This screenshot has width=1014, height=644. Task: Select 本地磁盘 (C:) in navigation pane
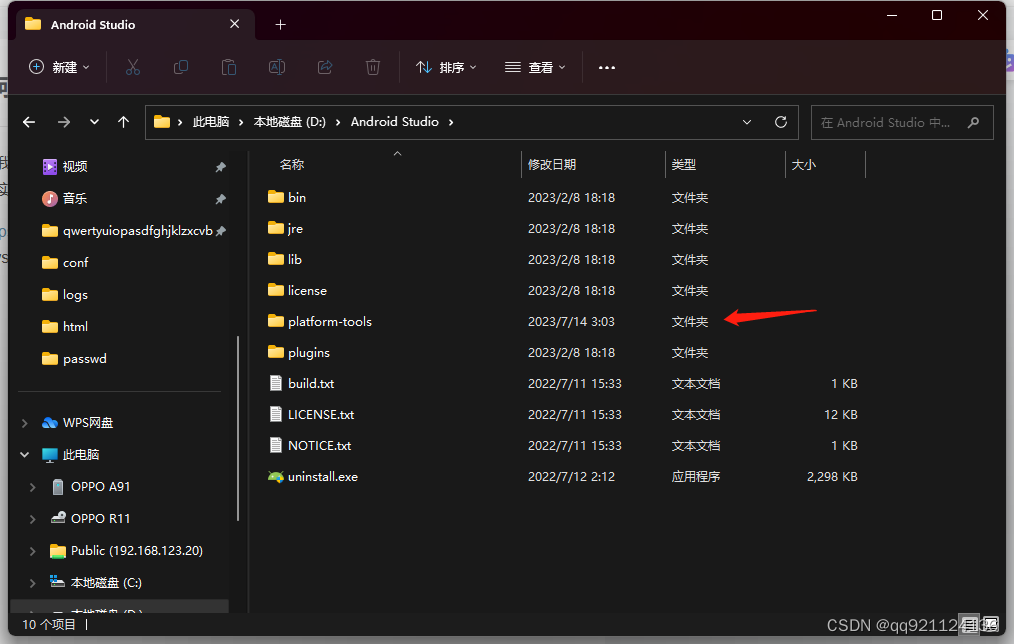(x=106, y=583)
